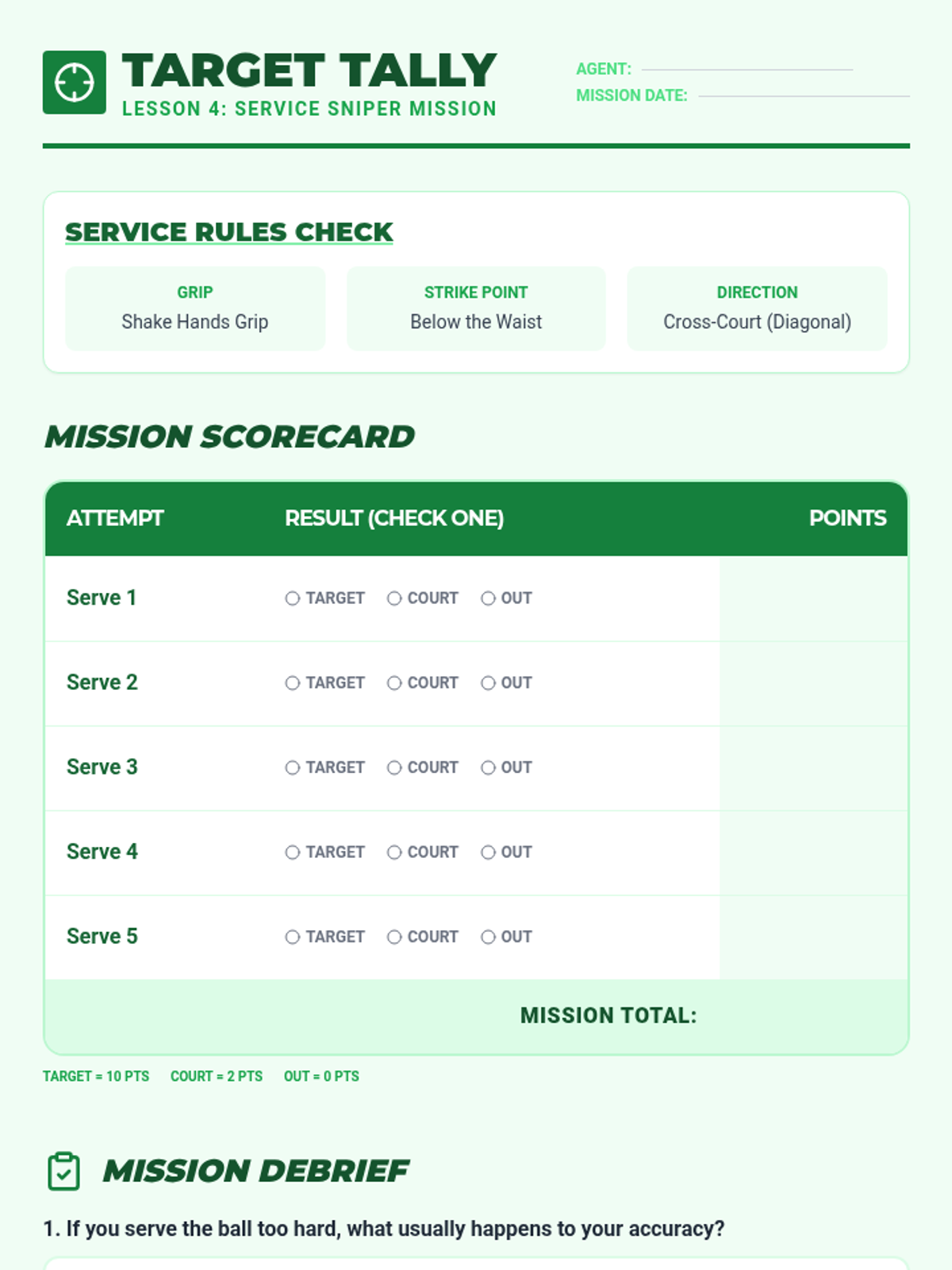Click the Mission Debrief clipboard icon
Screen dimensions: 952x1270
coord(63,1172)
